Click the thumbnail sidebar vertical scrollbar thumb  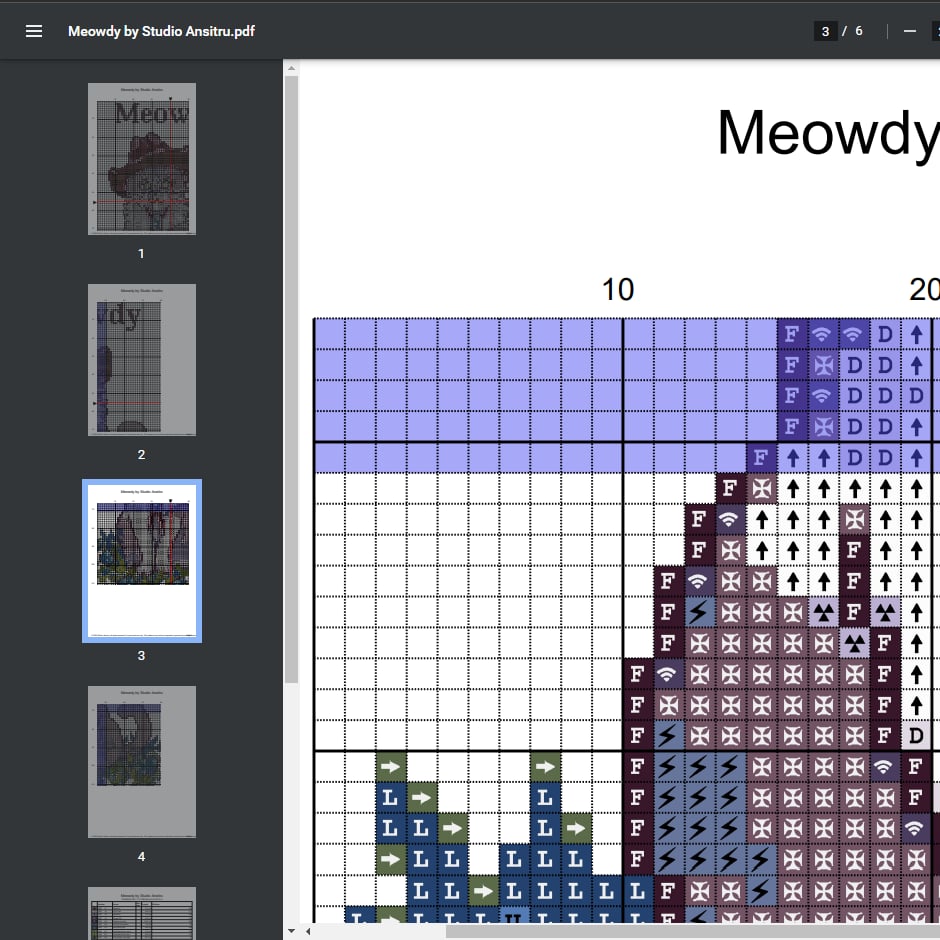click(291, 380)
